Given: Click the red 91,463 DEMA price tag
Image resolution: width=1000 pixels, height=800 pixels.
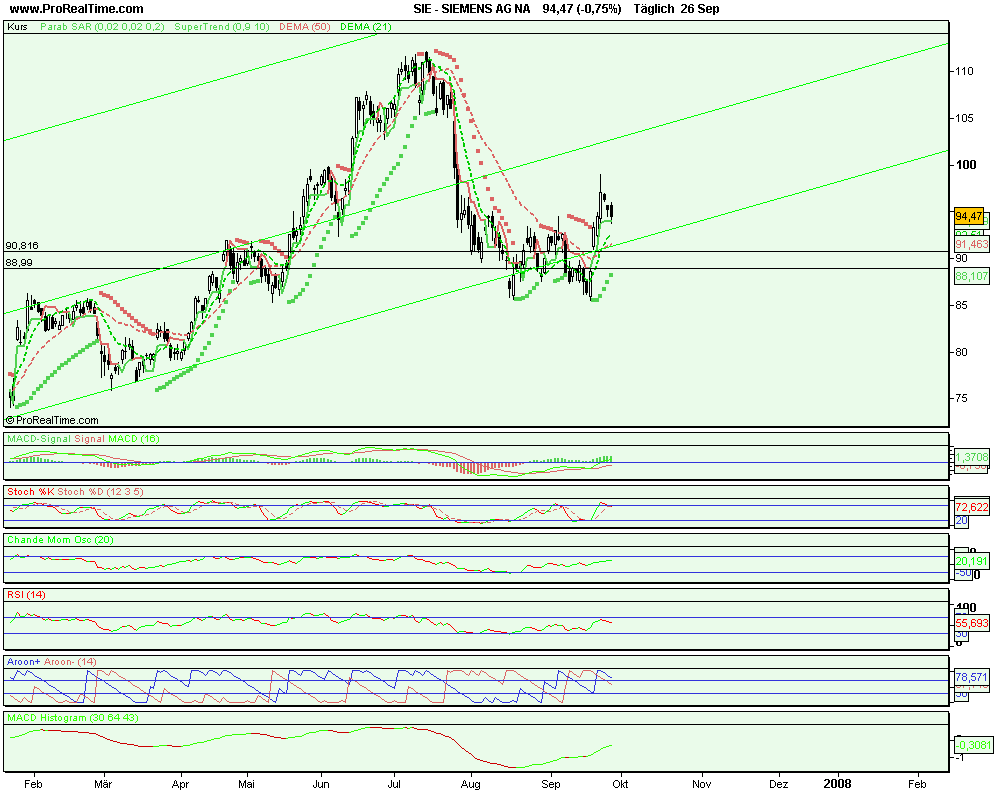Looking at the screenshot, I should [972, 244].
